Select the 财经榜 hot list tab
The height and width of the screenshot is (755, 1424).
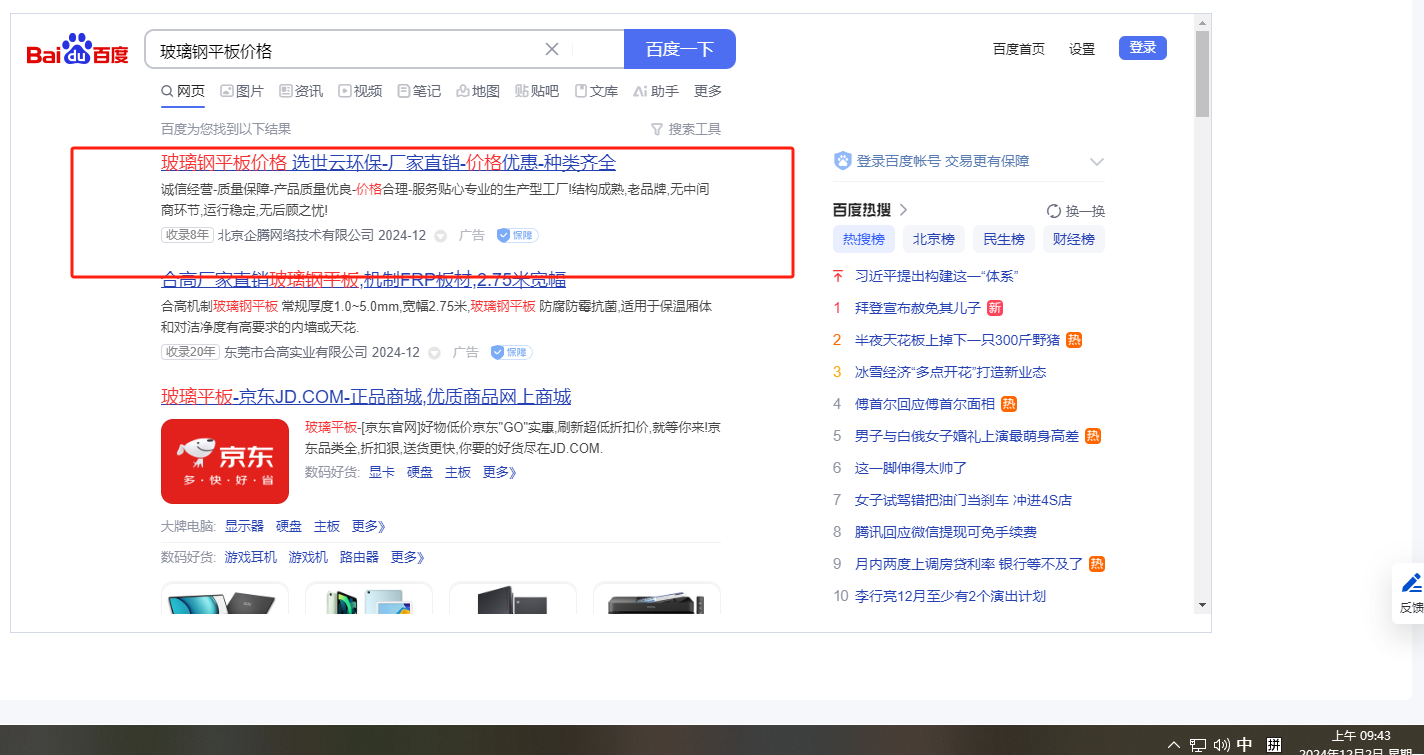[x=1073, y=239]
